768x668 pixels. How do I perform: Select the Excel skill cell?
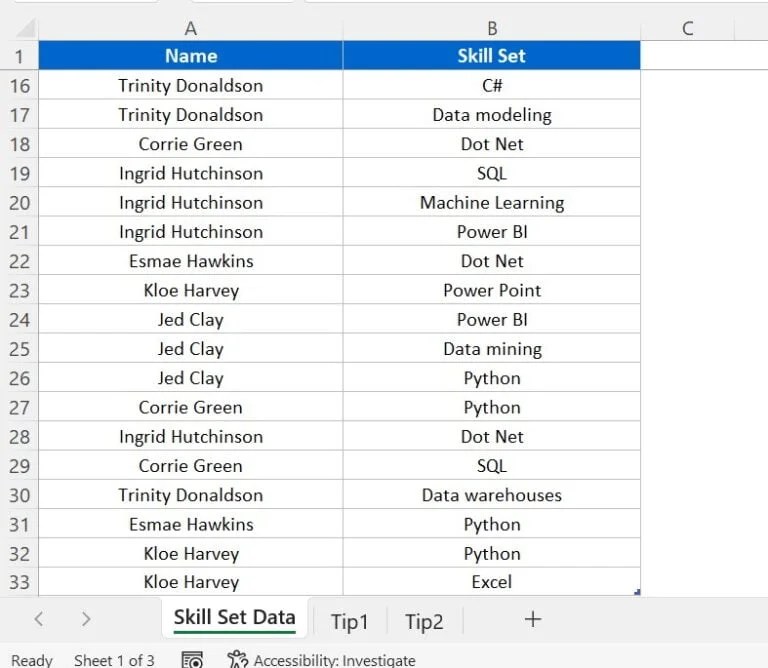click(x=492, y=582)
